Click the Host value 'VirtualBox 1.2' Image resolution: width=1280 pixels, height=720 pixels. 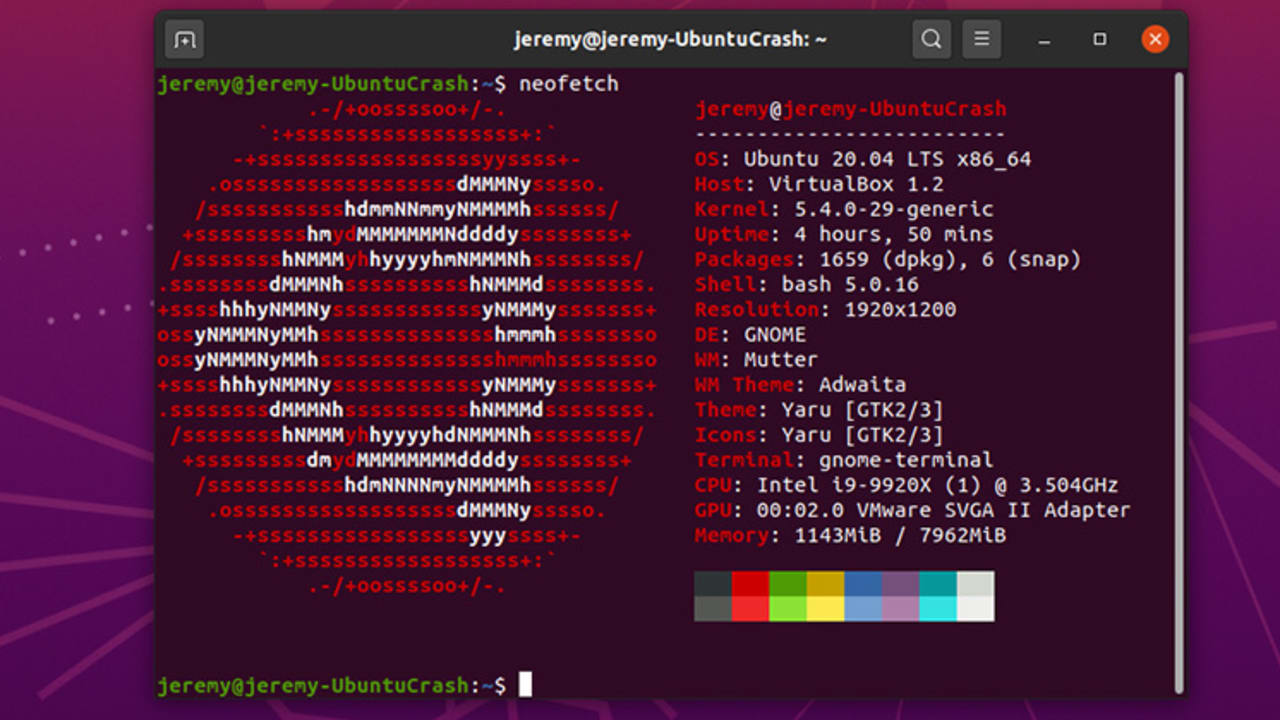pos(856,184)
